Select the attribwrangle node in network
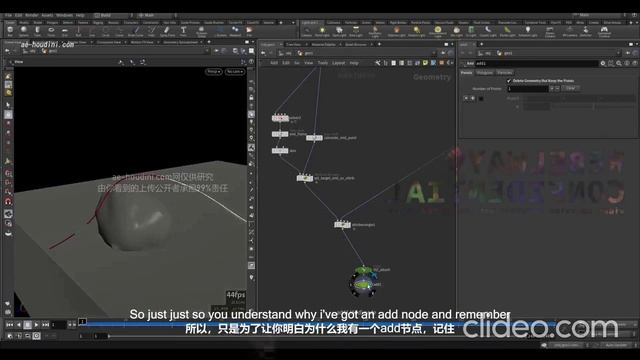Viewport: 640px width, 360px height. [x=342, y=224]
